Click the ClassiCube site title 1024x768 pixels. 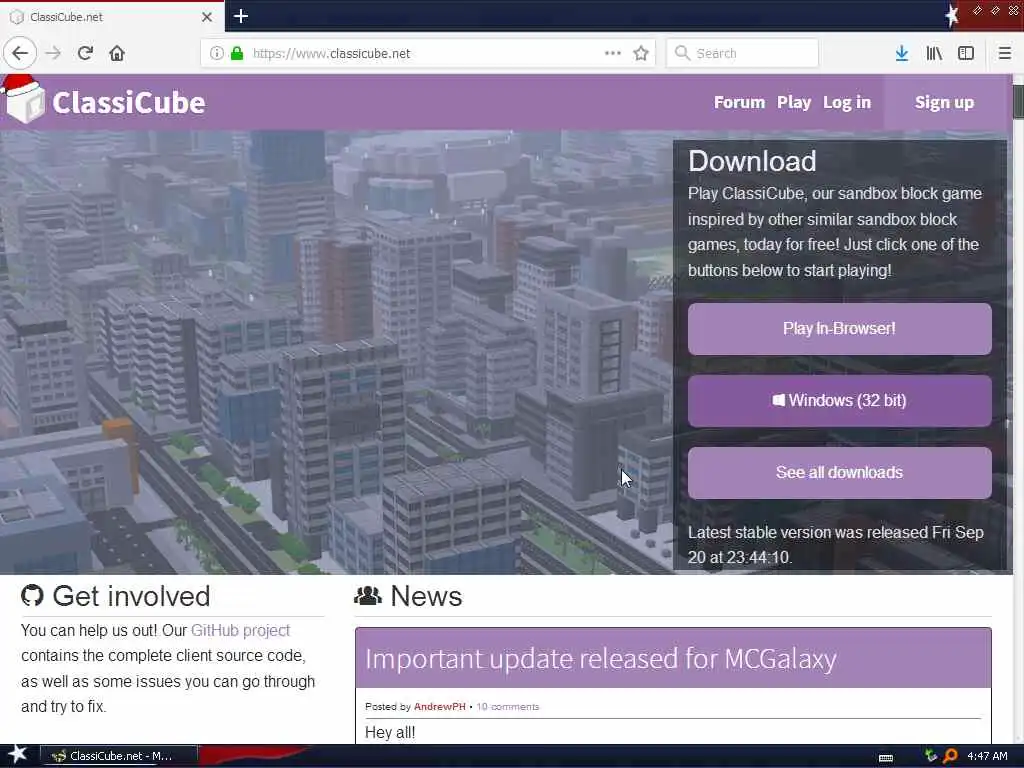pos(129,103)
